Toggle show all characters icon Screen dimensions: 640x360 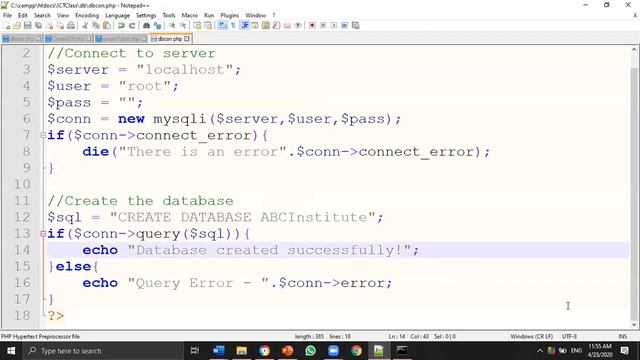point(233,25)
